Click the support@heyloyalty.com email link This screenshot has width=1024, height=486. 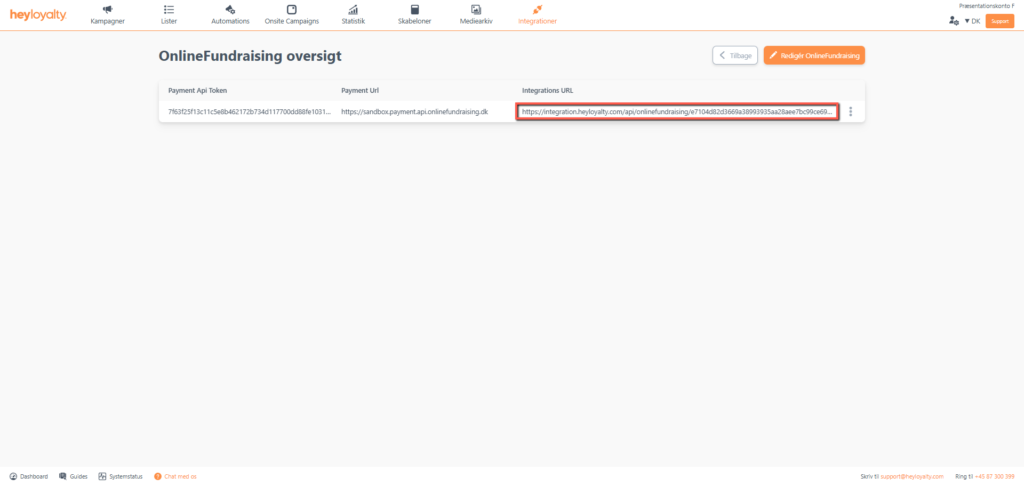(911, 476)
